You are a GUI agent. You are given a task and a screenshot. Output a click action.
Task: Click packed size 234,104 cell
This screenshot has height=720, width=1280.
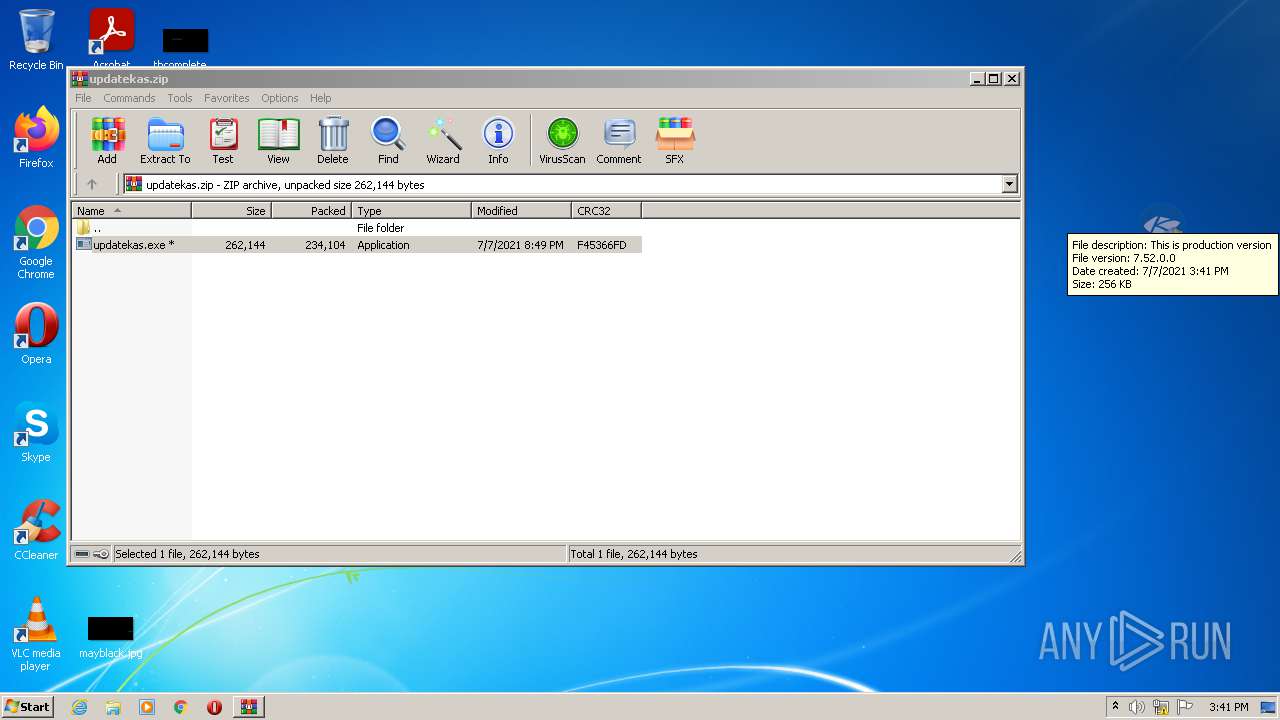325,245
